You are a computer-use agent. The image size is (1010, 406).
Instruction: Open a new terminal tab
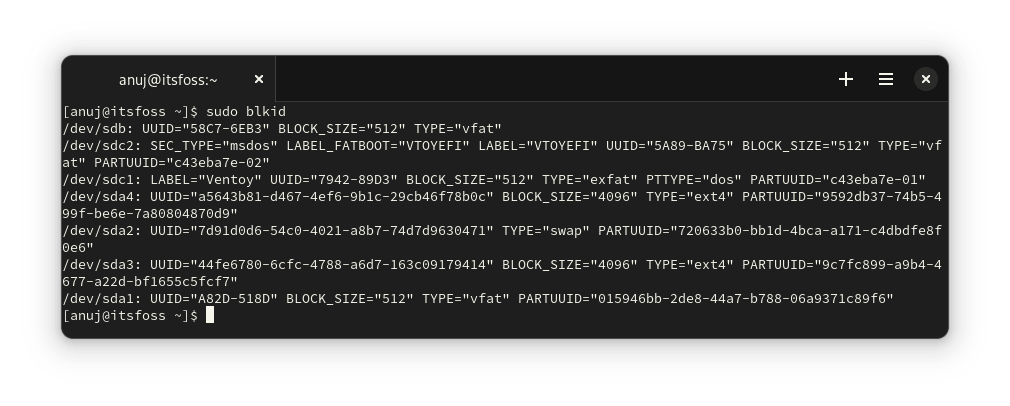(x=846, y=79)
